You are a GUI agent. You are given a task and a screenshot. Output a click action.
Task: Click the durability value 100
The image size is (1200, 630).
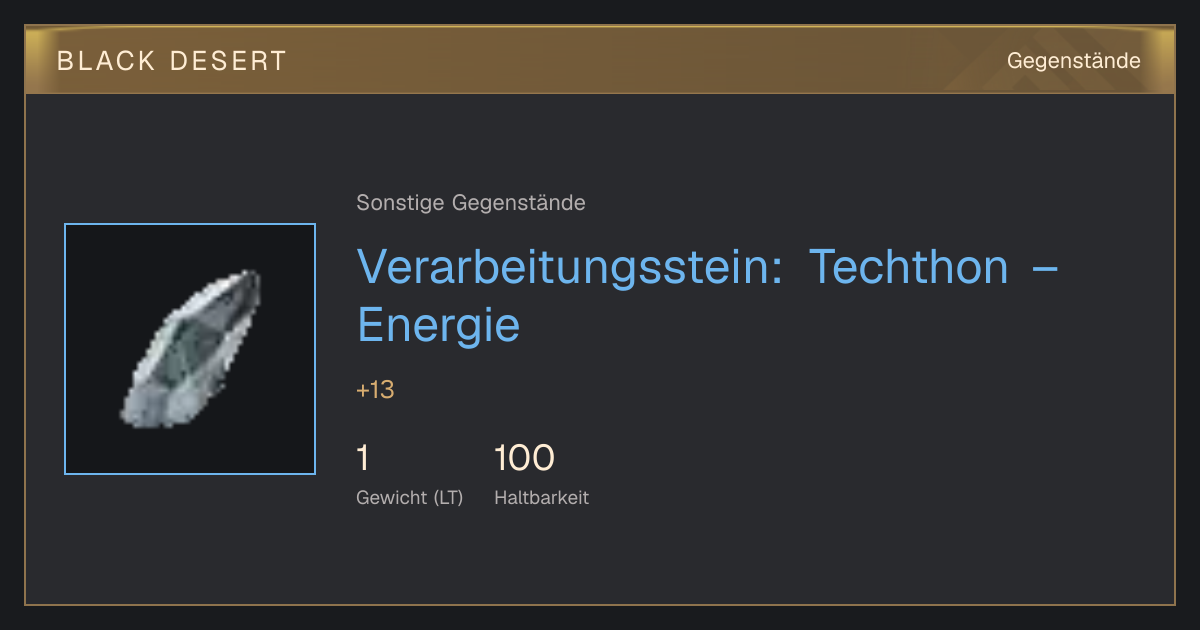tap(524, 458)
